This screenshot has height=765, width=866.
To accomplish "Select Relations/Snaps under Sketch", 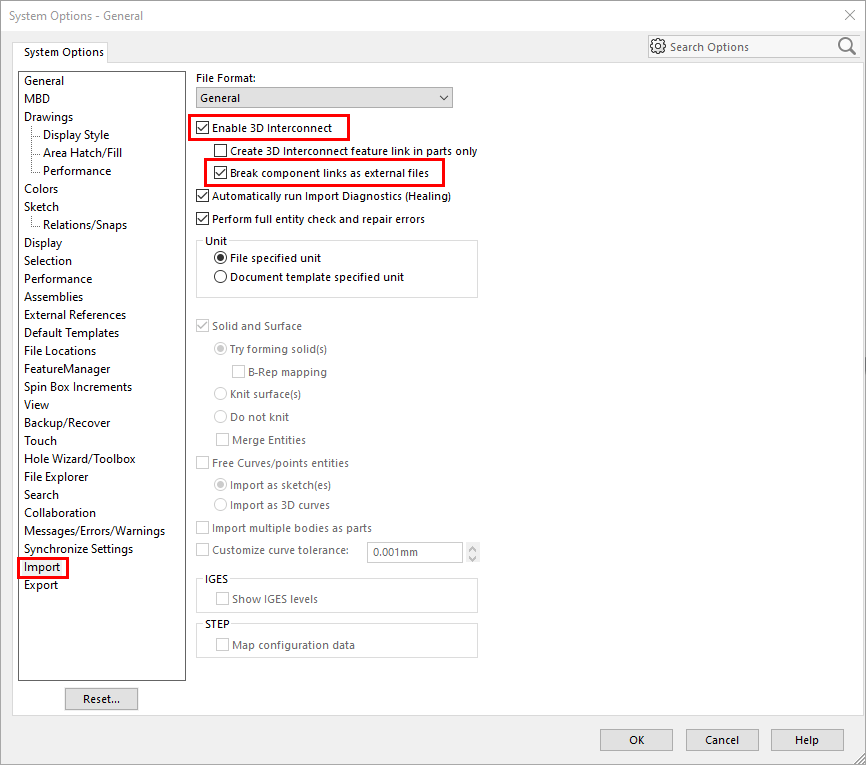I will [x=85, y=225].
